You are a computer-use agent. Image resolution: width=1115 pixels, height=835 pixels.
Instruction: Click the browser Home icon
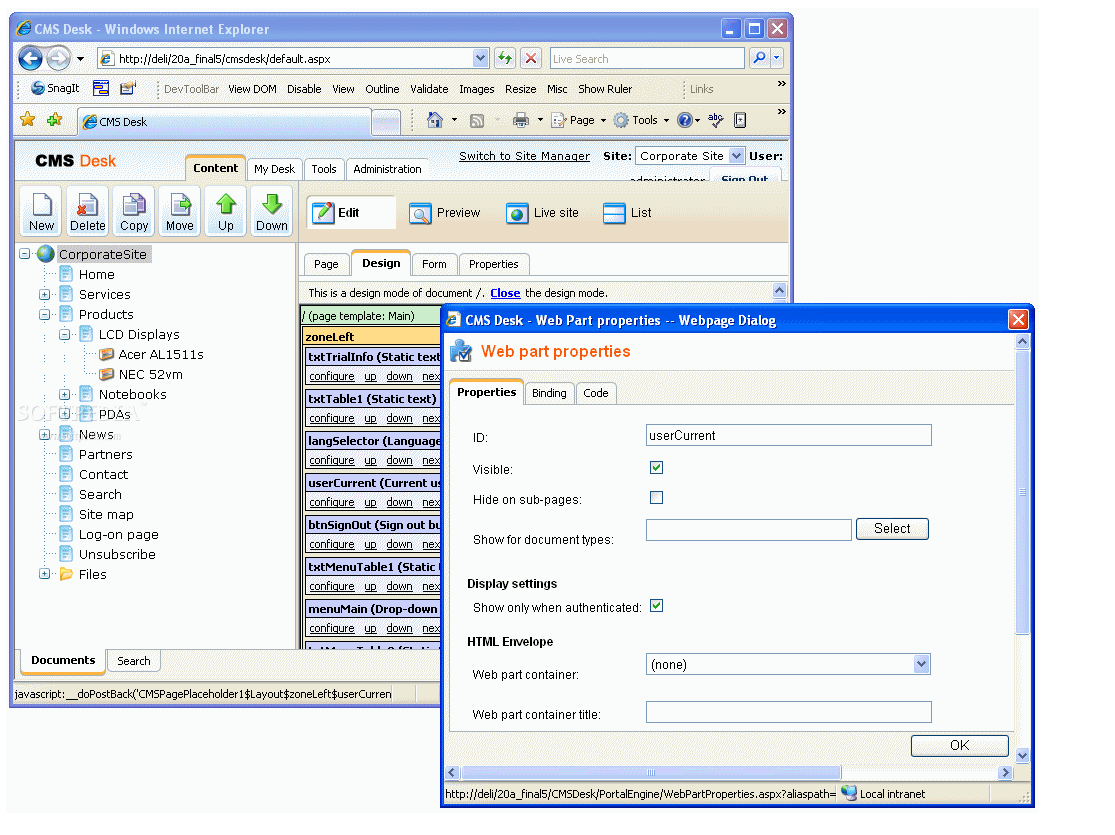[x=434, y=120]
